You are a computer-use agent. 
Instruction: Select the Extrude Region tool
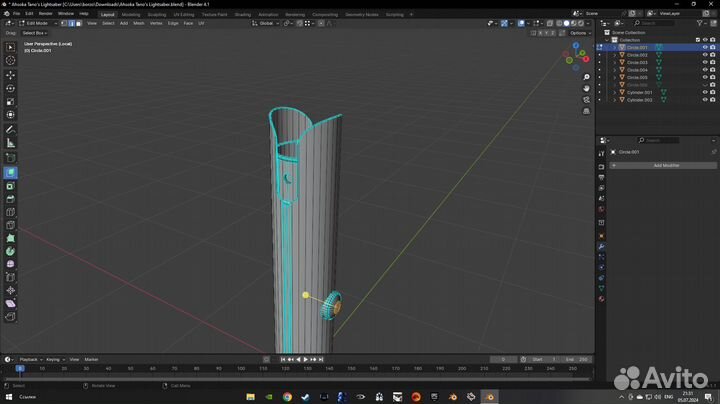tap(10, 173)
